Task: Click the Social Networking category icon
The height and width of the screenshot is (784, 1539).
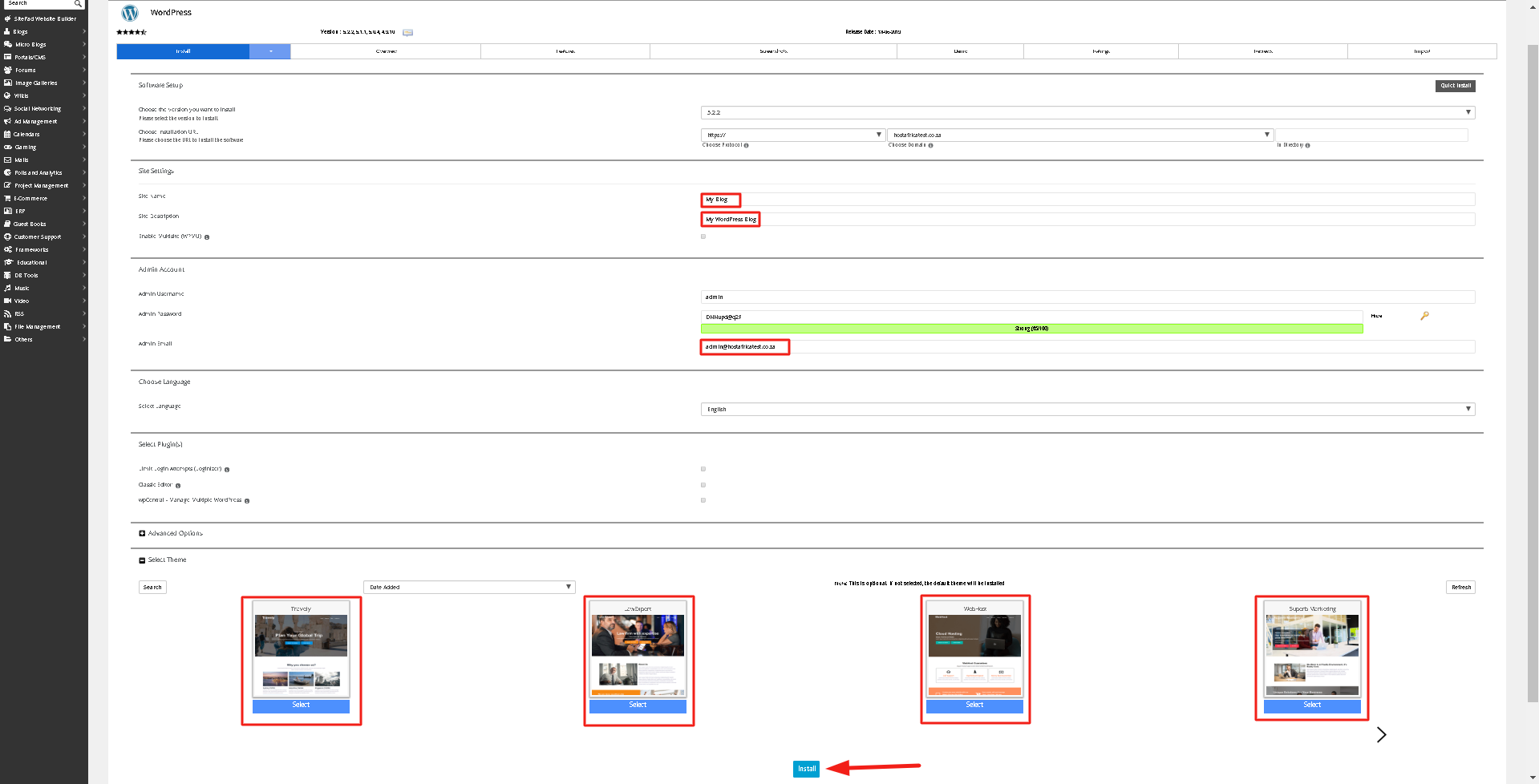Action: (7, 108)
